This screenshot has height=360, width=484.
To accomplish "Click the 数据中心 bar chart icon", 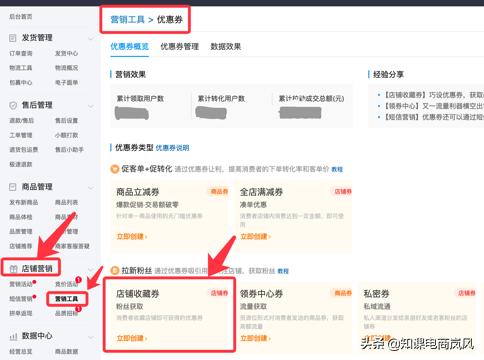I will 13,336.
